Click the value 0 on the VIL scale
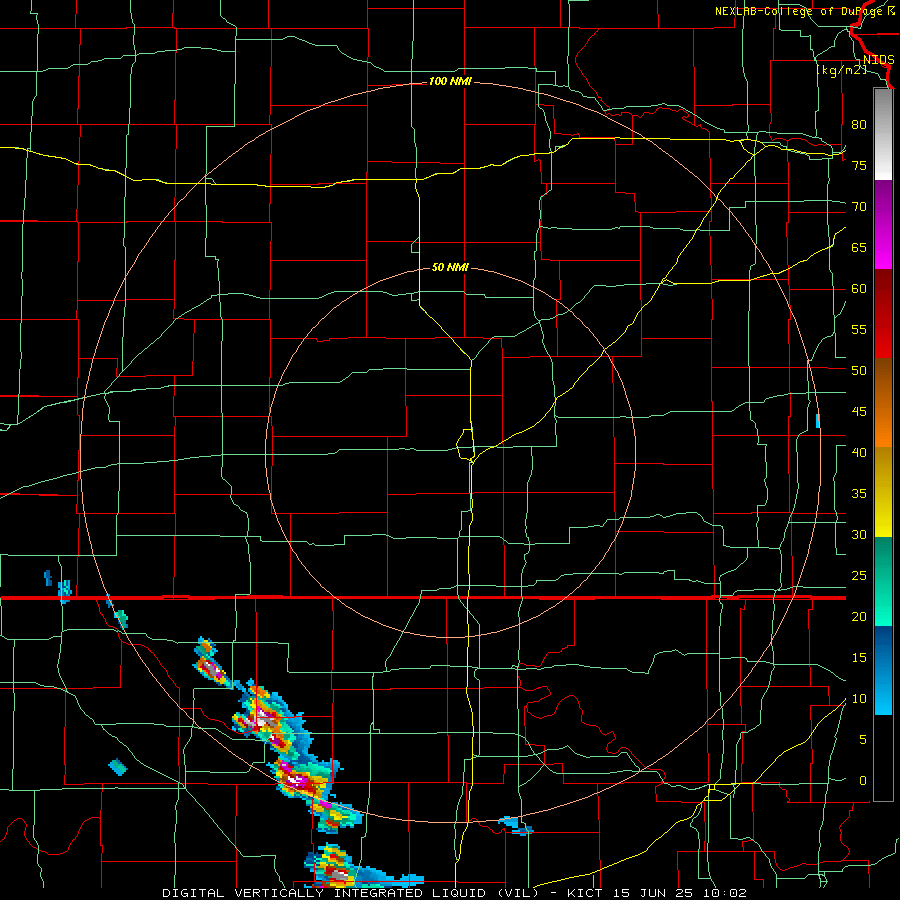 863,781
